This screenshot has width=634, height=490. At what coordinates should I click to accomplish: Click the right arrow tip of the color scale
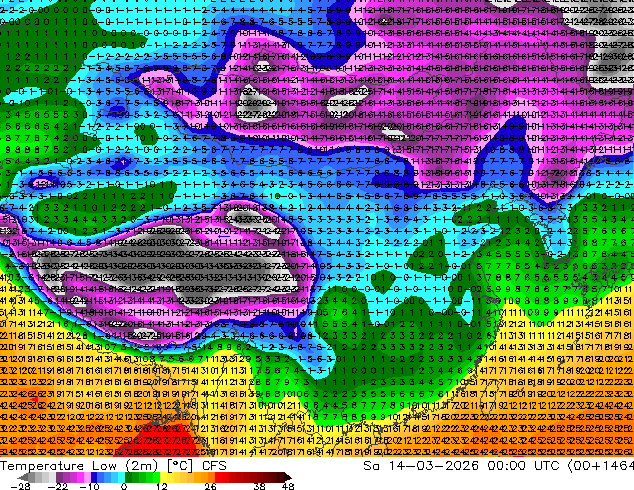(x=288, y=477)
